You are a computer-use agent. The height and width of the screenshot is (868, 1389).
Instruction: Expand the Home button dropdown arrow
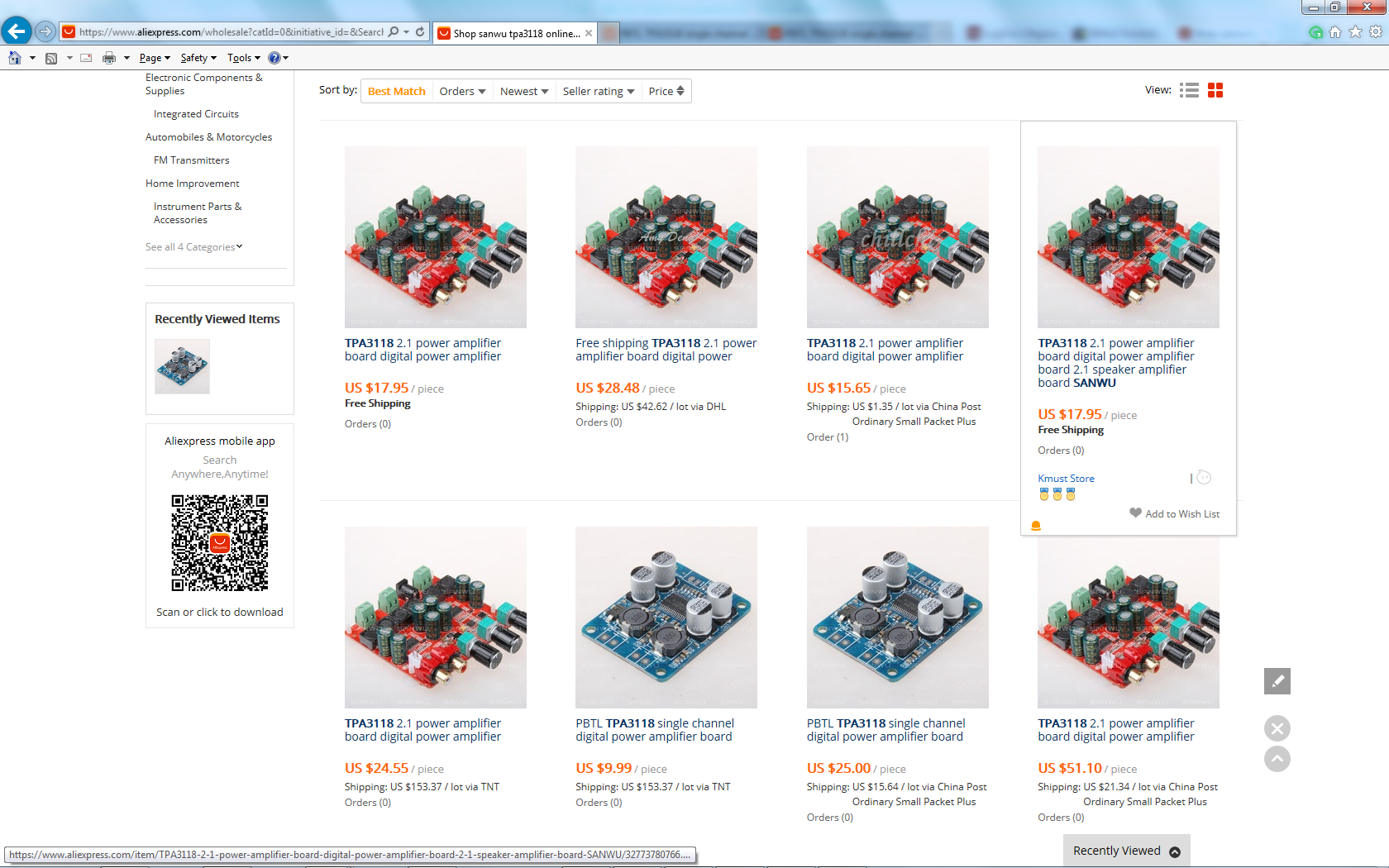[x=32, y=58]
